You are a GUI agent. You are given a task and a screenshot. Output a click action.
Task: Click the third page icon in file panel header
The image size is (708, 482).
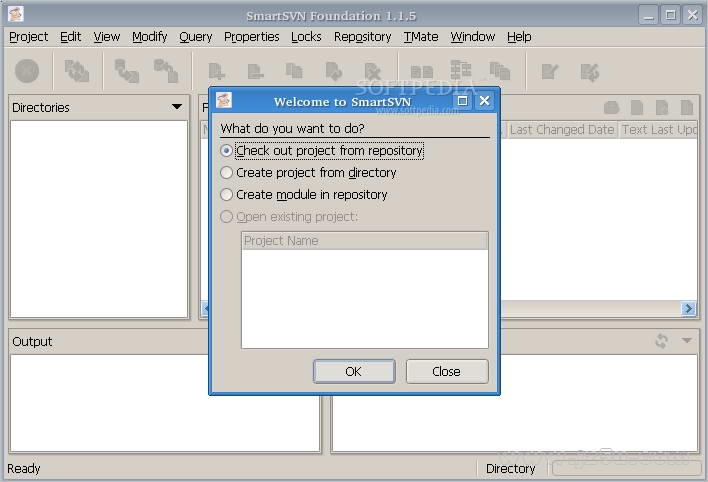[x=662, y=108]
